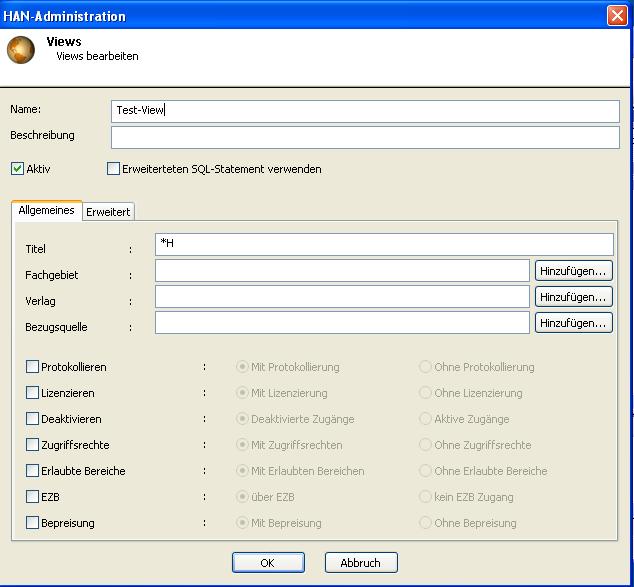This screenshot has width=634, height=587.
Task: Click Hinzufügen next to Verlag
Action: click(573, 297)
